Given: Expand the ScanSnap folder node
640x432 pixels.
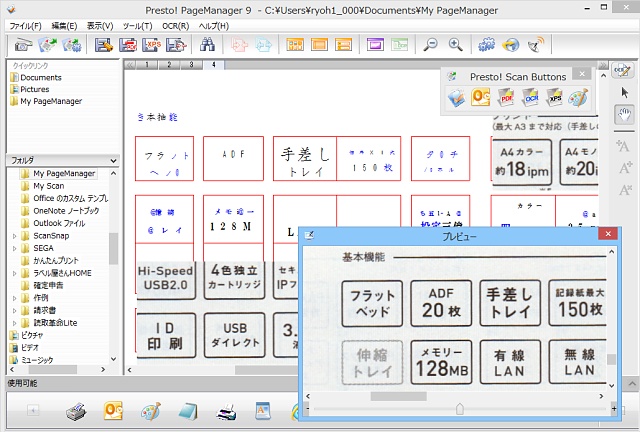Looking at the screenshot, I should pos(14,236).
